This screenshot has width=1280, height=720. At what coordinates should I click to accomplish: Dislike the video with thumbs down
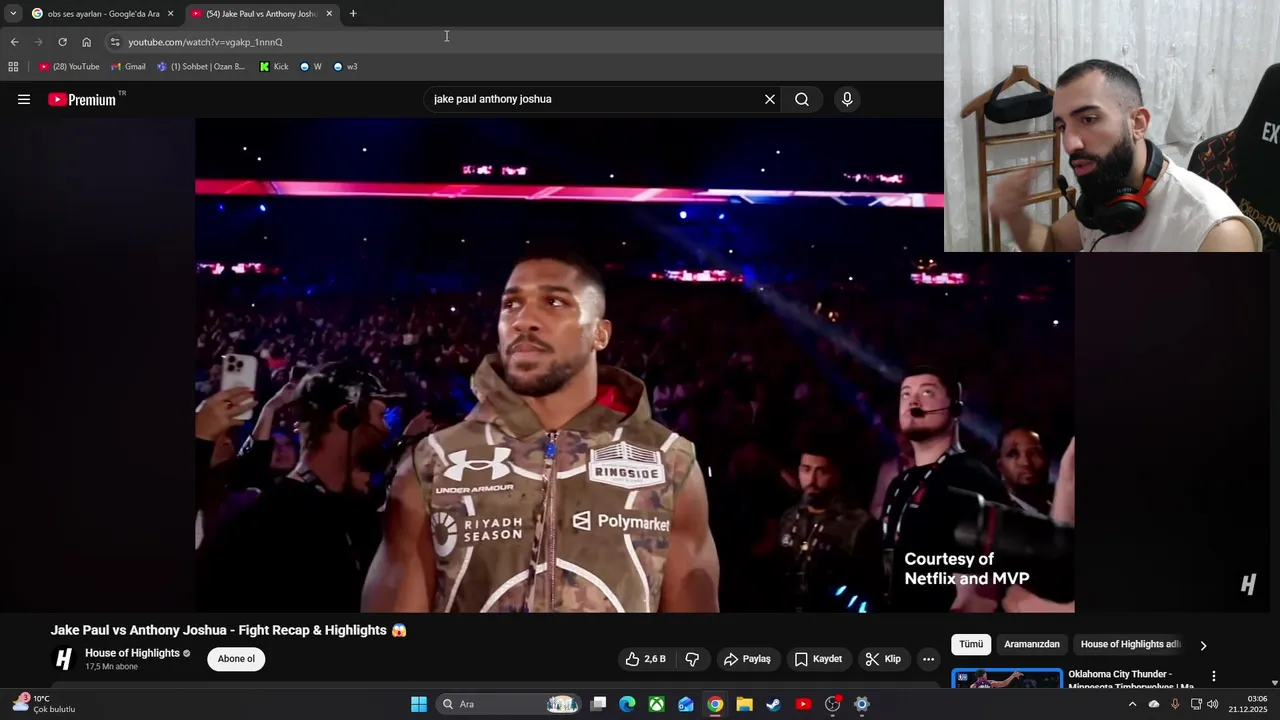click(692, 659)
